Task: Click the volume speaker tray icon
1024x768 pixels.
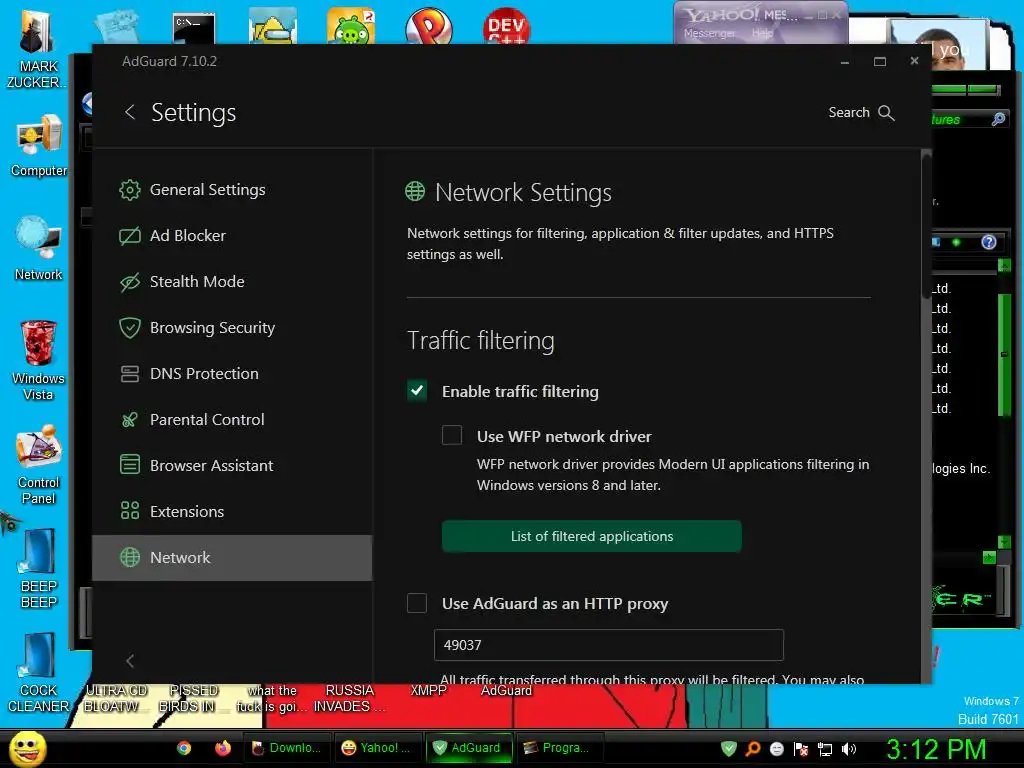Action: point(849,749)
